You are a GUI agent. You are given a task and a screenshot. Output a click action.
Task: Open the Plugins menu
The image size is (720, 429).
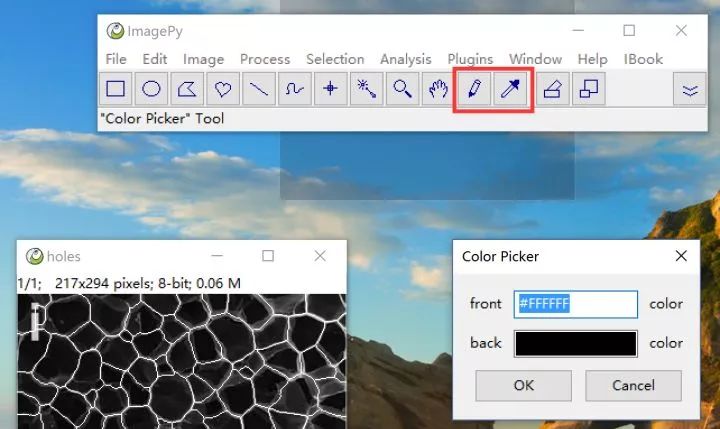point(470,59)
